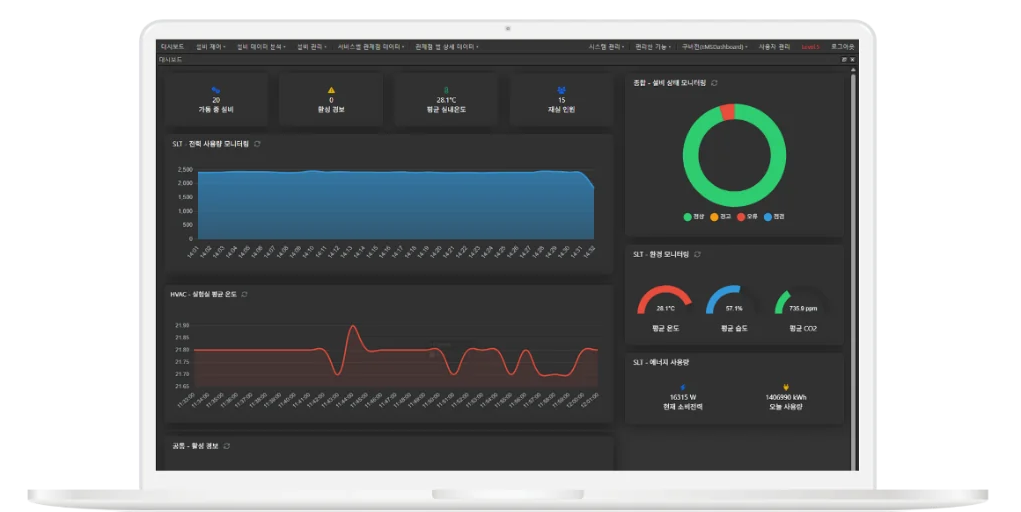
Task: Refresh the 종합 설비 상태 모니터링 panel
Action: (x=714, y=83)
